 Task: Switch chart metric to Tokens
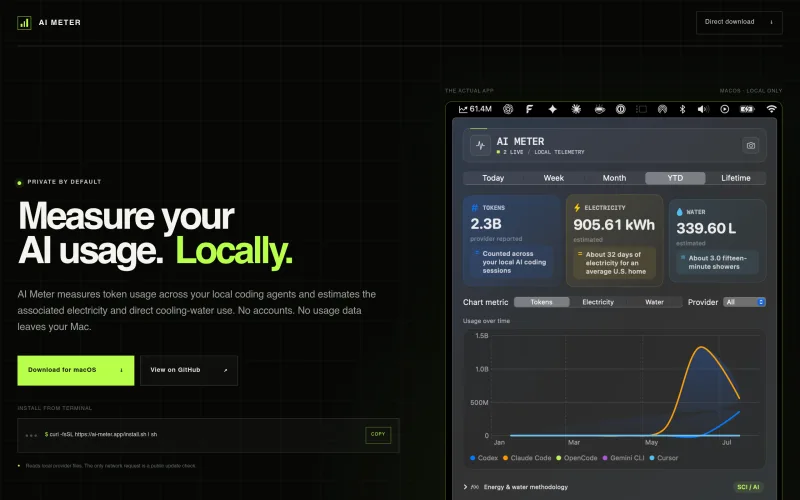tap(541, 302)
